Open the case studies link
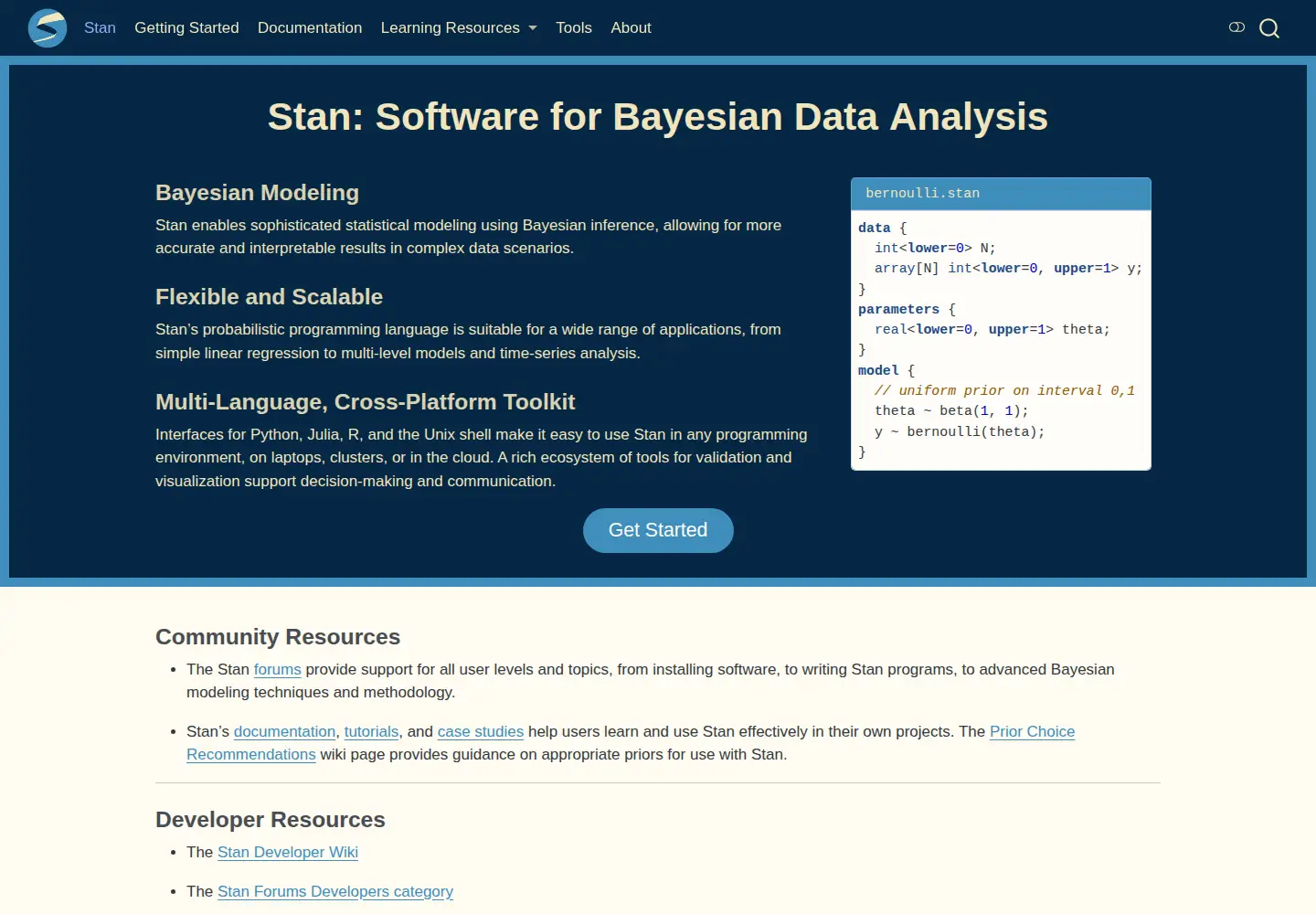 point(481,731)
